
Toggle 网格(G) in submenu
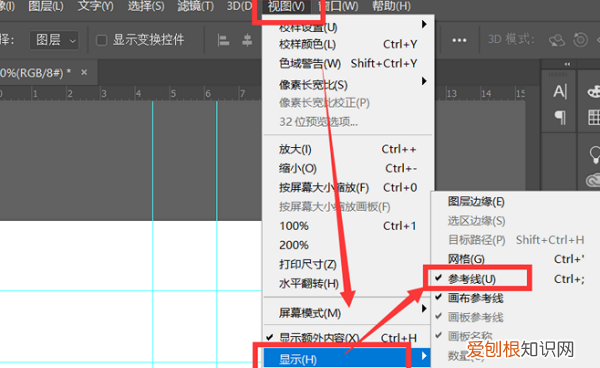516,259
